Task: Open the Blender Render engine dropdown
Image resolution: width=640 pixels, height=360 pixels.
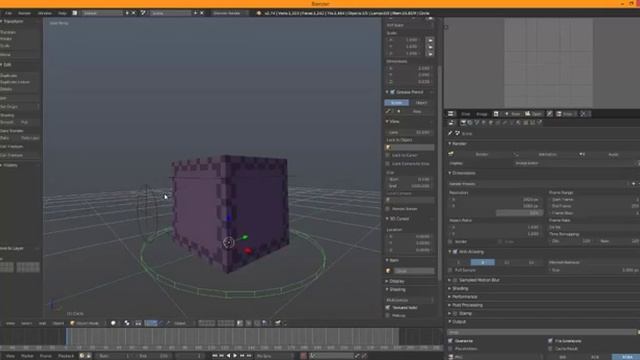Action: [230, 13]
